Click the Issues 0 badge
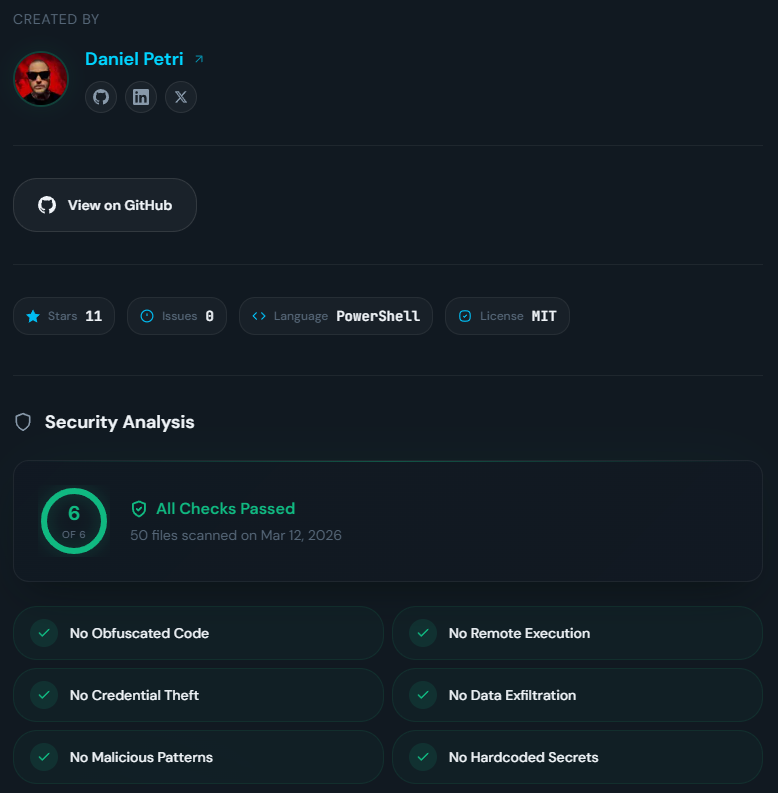The width and height of the screenshot is (778, 793). 177,316
